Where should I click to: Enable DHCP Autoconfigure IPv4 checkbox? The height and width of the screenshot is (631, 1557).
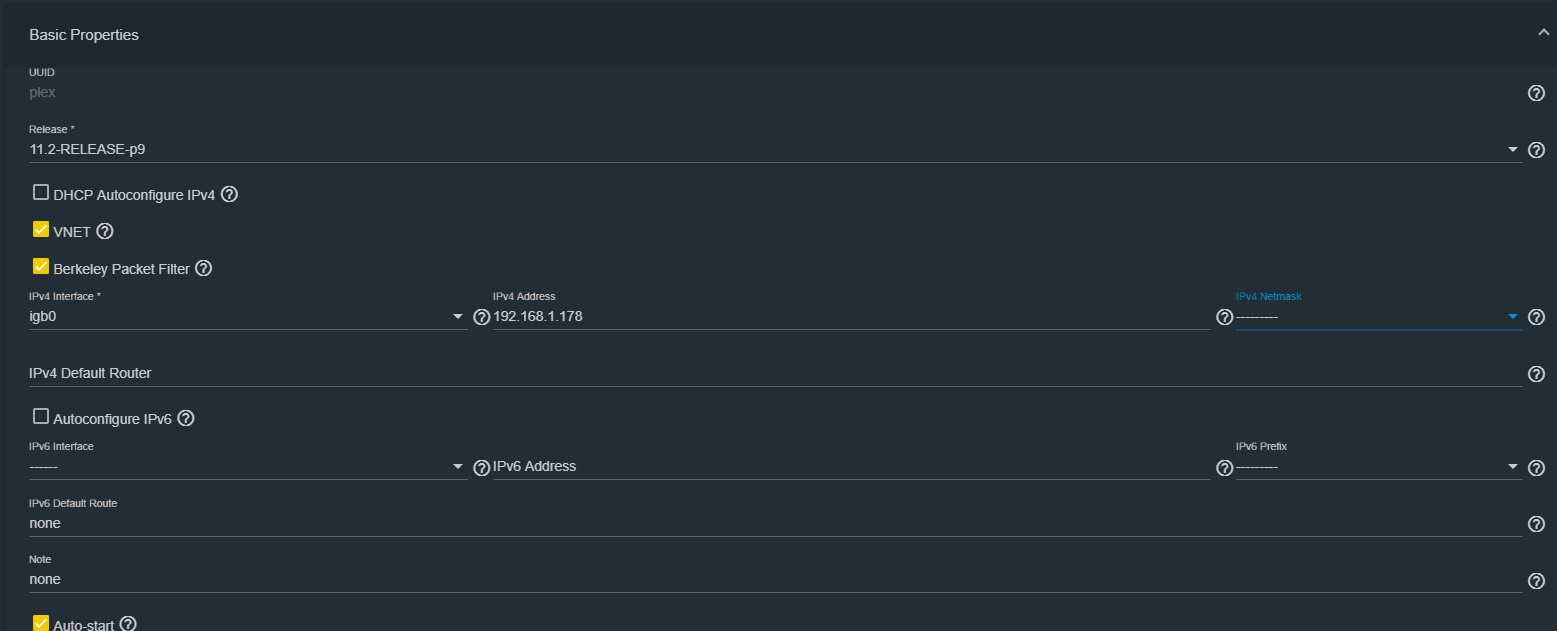[x=41, y=192]
